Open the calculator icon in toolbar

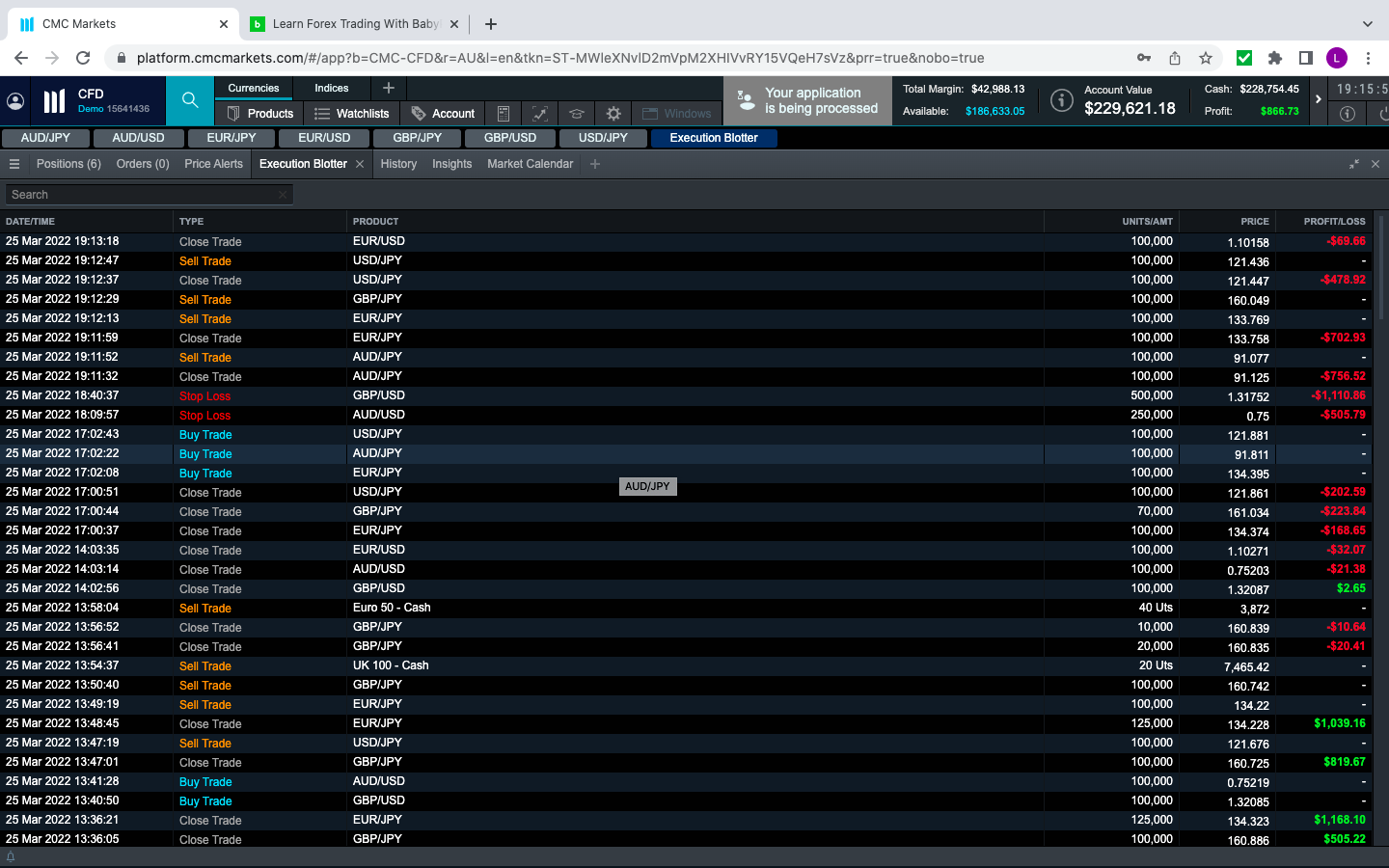(504, 114)
